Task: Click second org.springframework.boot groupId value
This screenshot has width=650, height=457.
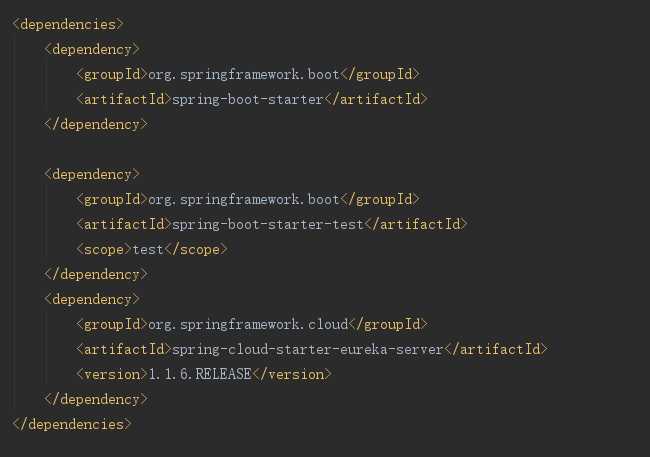Action: click(244, 199)
